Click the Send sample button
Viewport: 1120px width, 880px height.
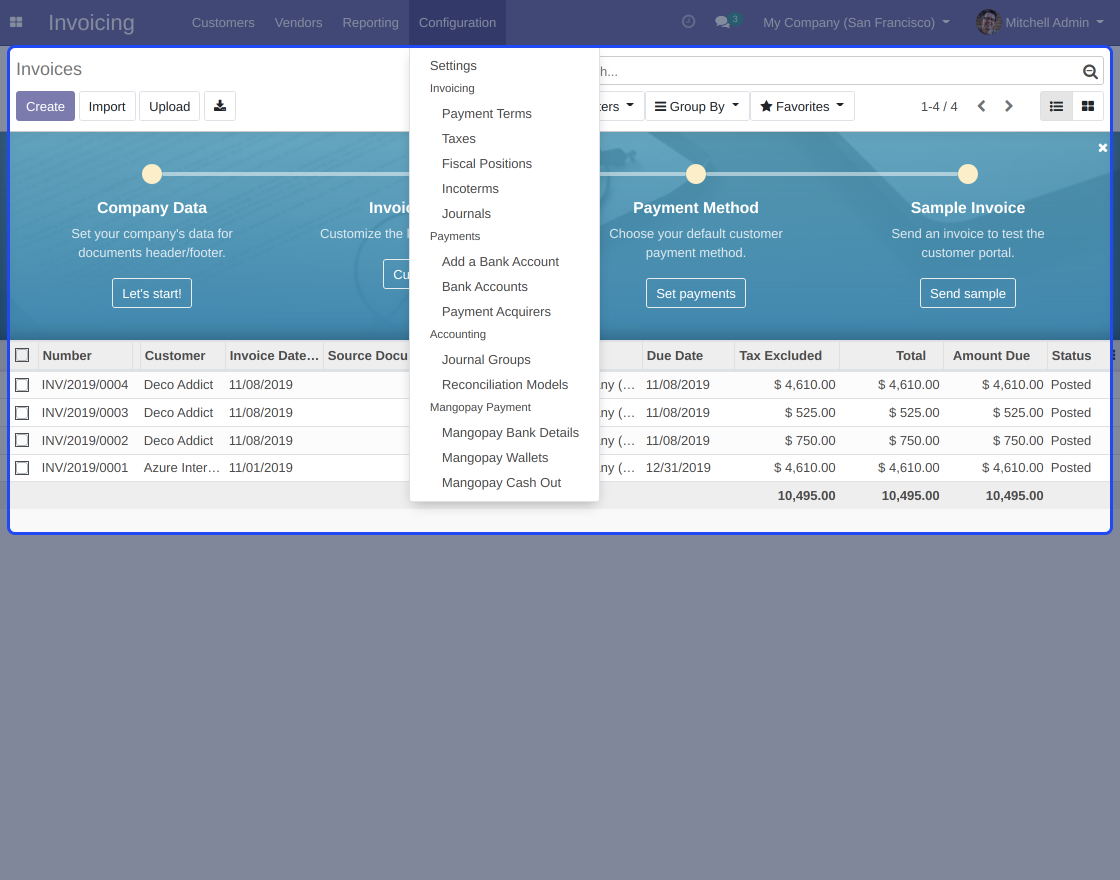click(968, 293)
